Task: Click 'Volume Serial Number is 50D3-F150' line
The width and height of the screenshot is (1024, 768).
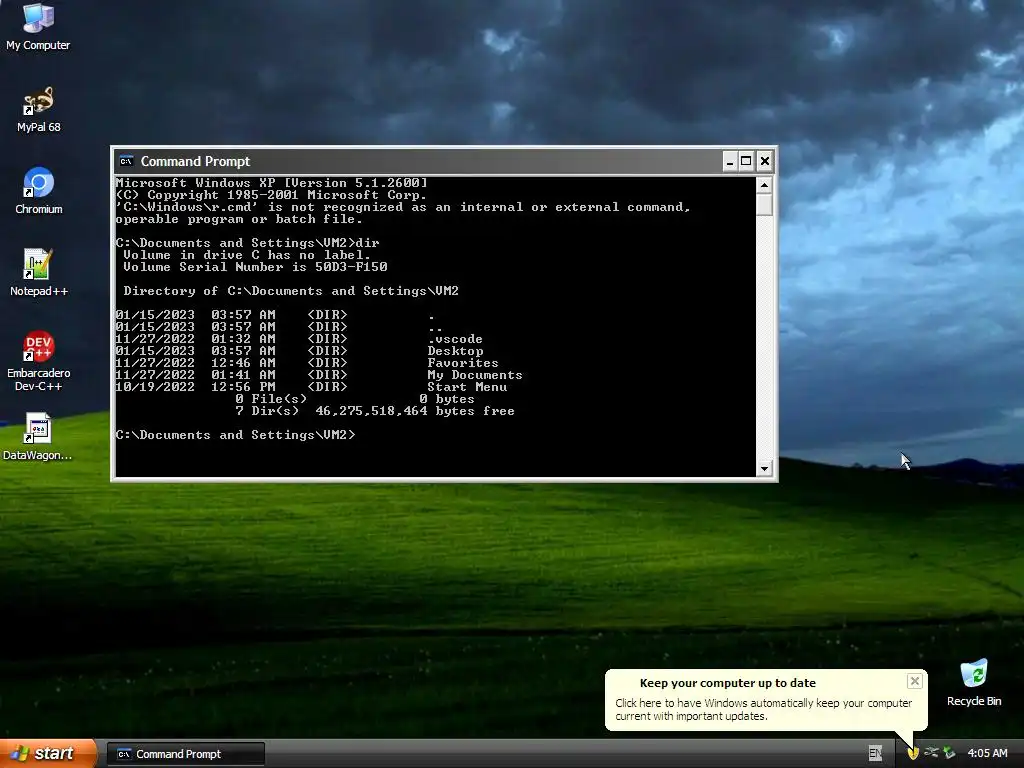Action: 255,266
